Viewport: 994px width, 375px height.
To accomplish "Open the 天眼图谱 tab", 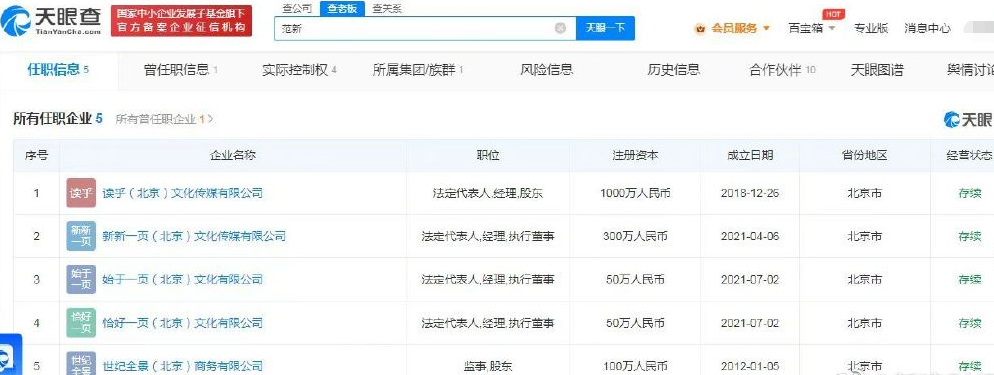I will [x=877, y=70].
